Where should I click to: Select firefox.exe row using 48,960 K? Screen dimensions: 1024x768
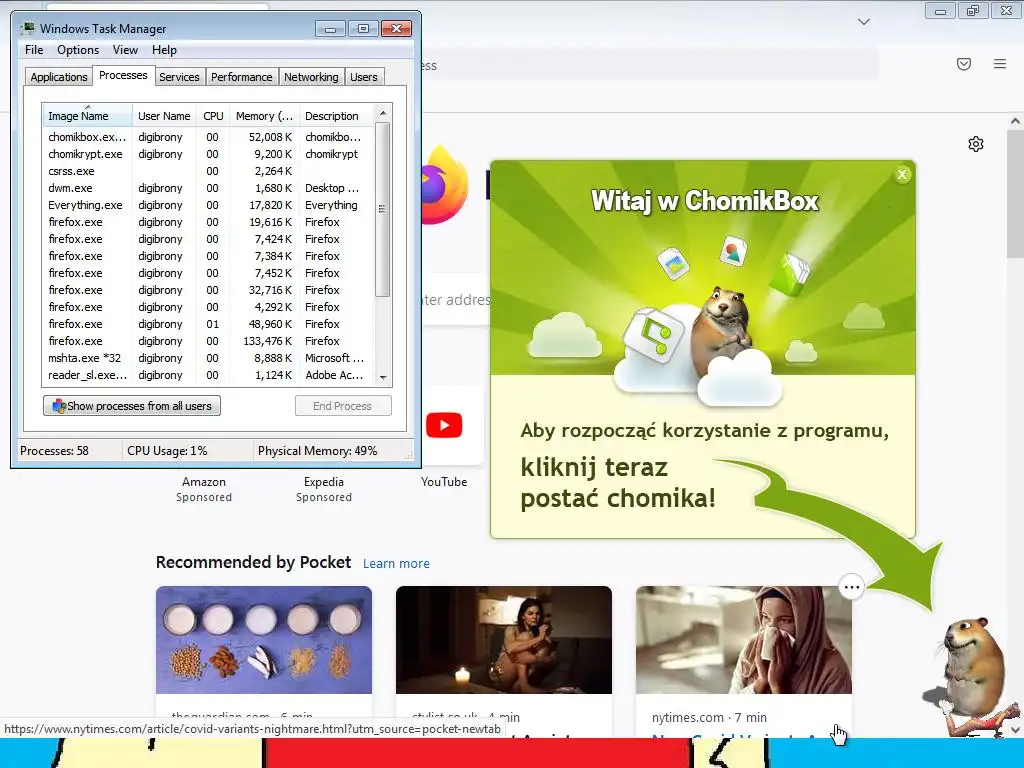pos(209,324)
